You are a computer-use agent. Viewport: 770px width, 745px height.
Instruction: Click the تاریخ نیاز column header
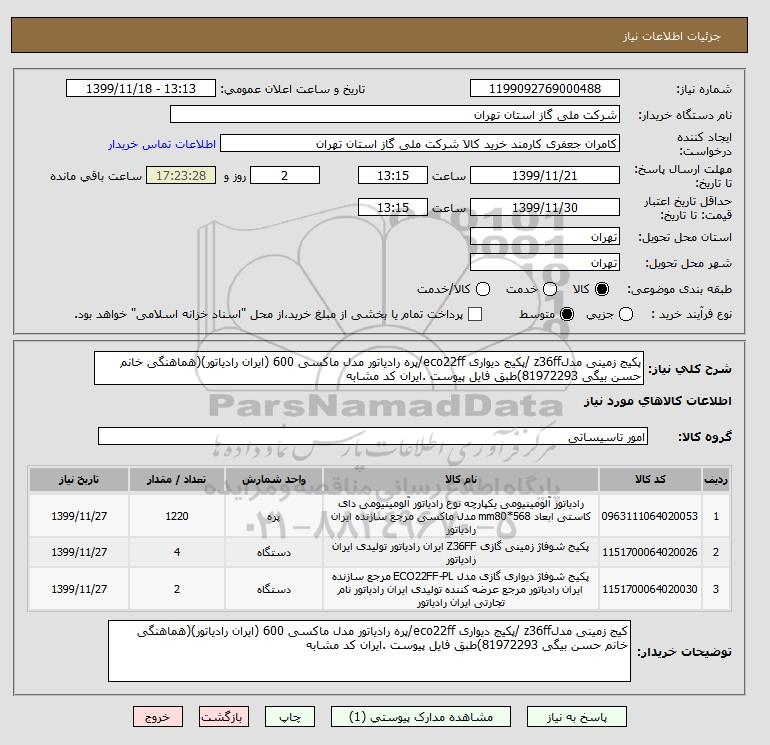click(x=79, y=480)
